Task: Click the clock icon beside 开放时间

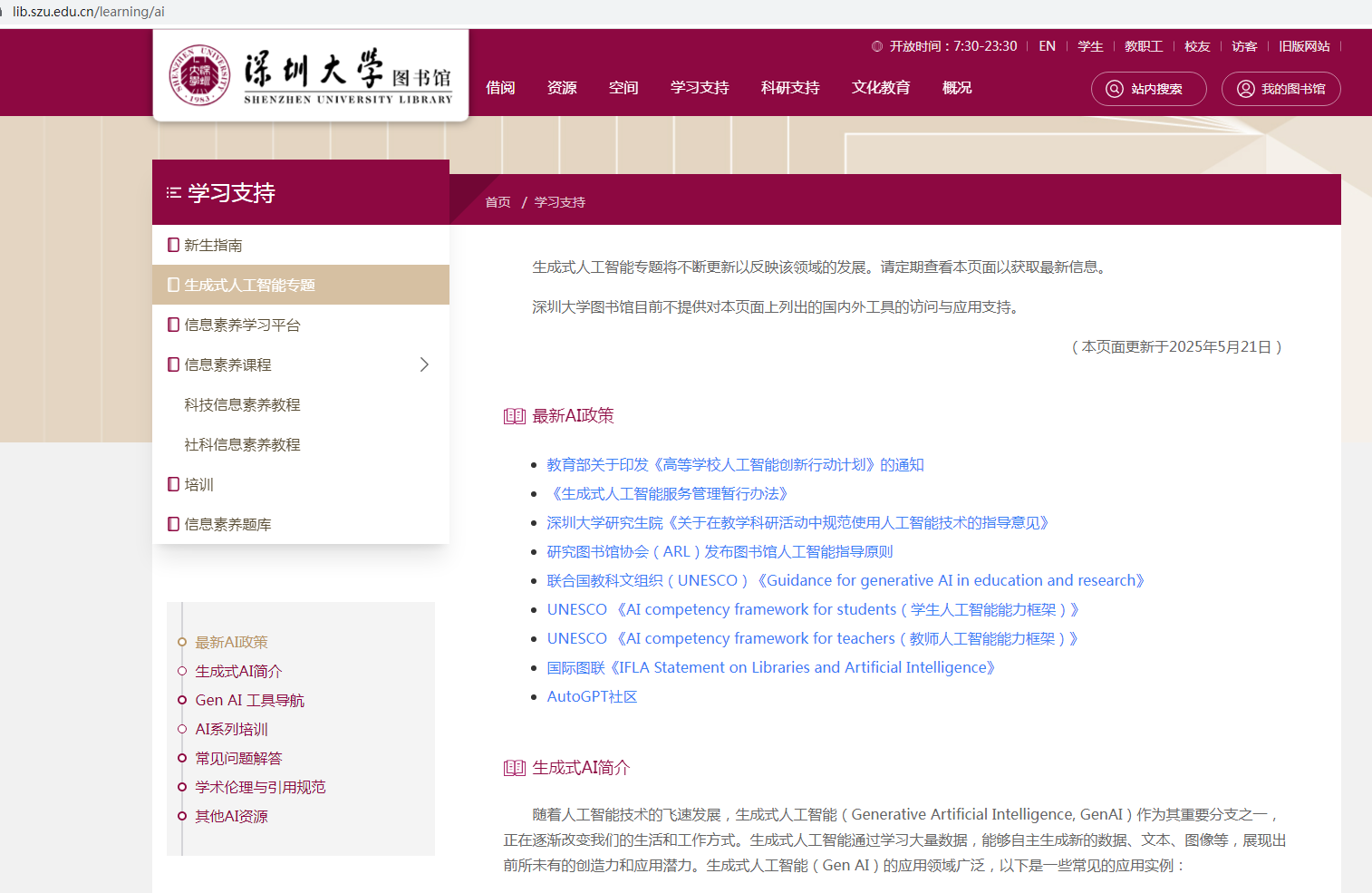Action: [x=877, y=46]
